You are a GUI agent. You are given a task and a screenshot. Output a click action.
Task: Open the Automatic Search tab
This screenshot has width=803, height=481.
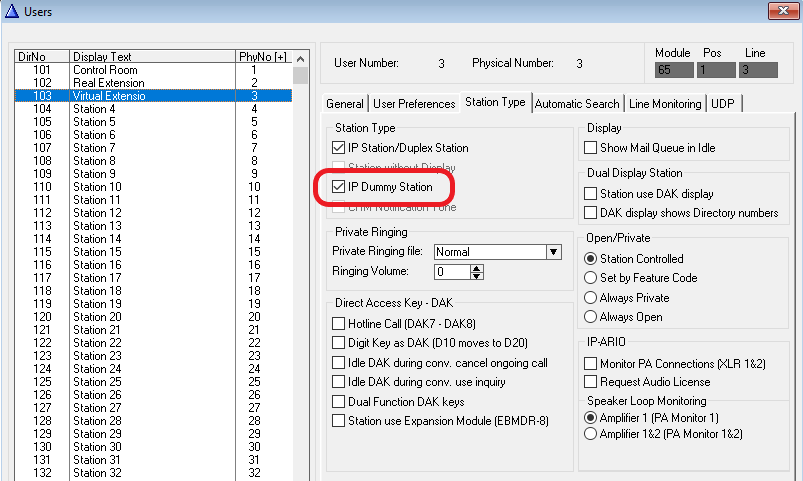(577, 103)
